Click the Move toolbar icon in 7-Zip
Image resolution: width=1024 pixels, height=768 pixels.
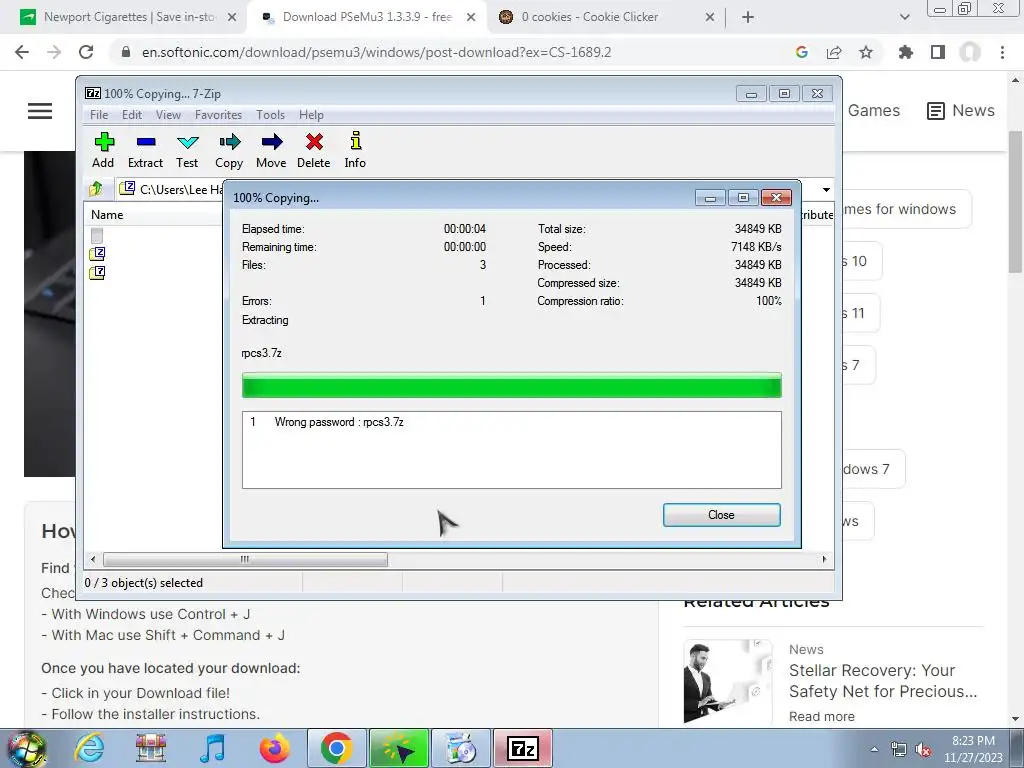(x=271, y=150)
